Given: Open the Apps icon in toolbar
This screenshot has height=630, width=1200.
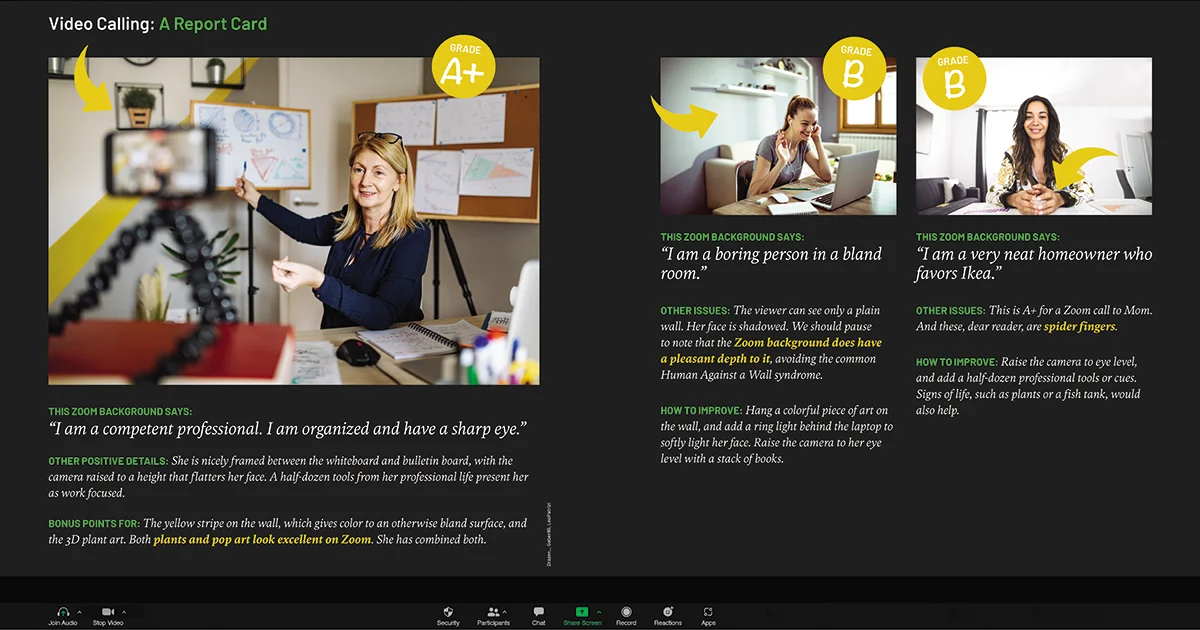Looking at the screenshot, I should (708, 611).
